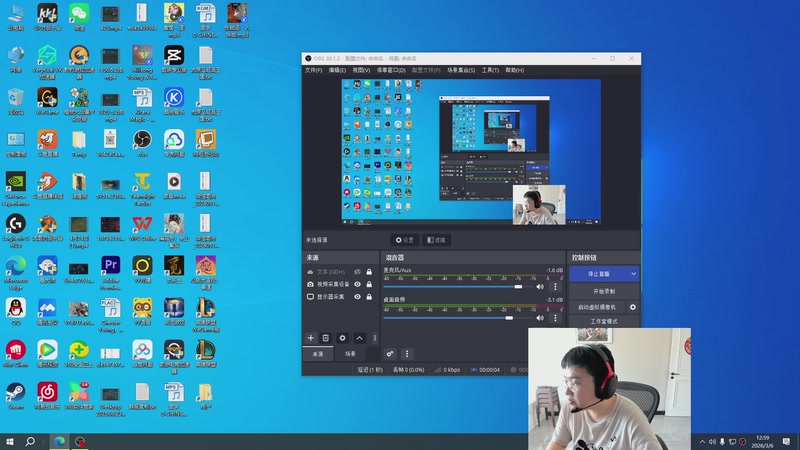Click the webcam overlay in the OBS preview
This screenshot has width=800, height=450.
pyautogui.click(x=539, y=205)
